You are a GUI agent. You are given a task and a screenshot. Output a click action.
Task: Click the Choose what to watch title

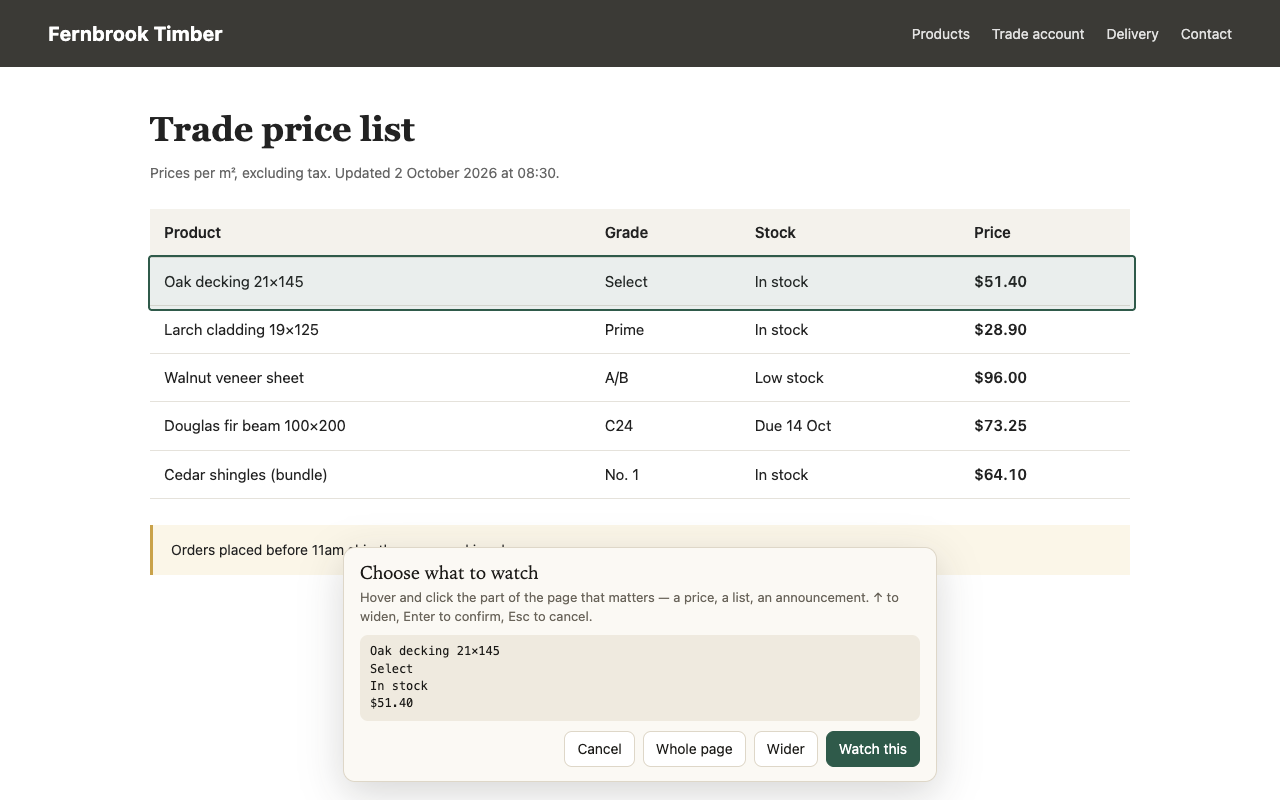tap(449, 573)
